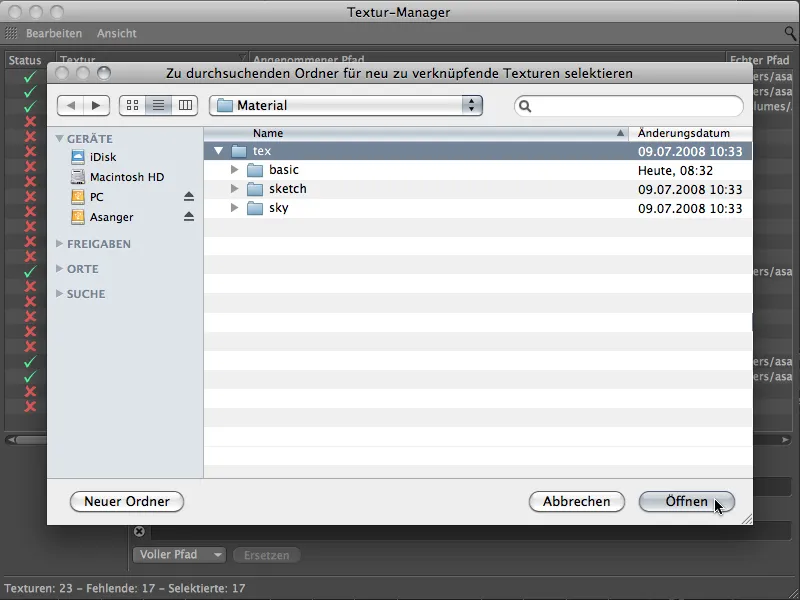Image resolution: width=800 pixels, height=600 pixels.
Task: Switch to column view
Action: (x=185, y=106)
